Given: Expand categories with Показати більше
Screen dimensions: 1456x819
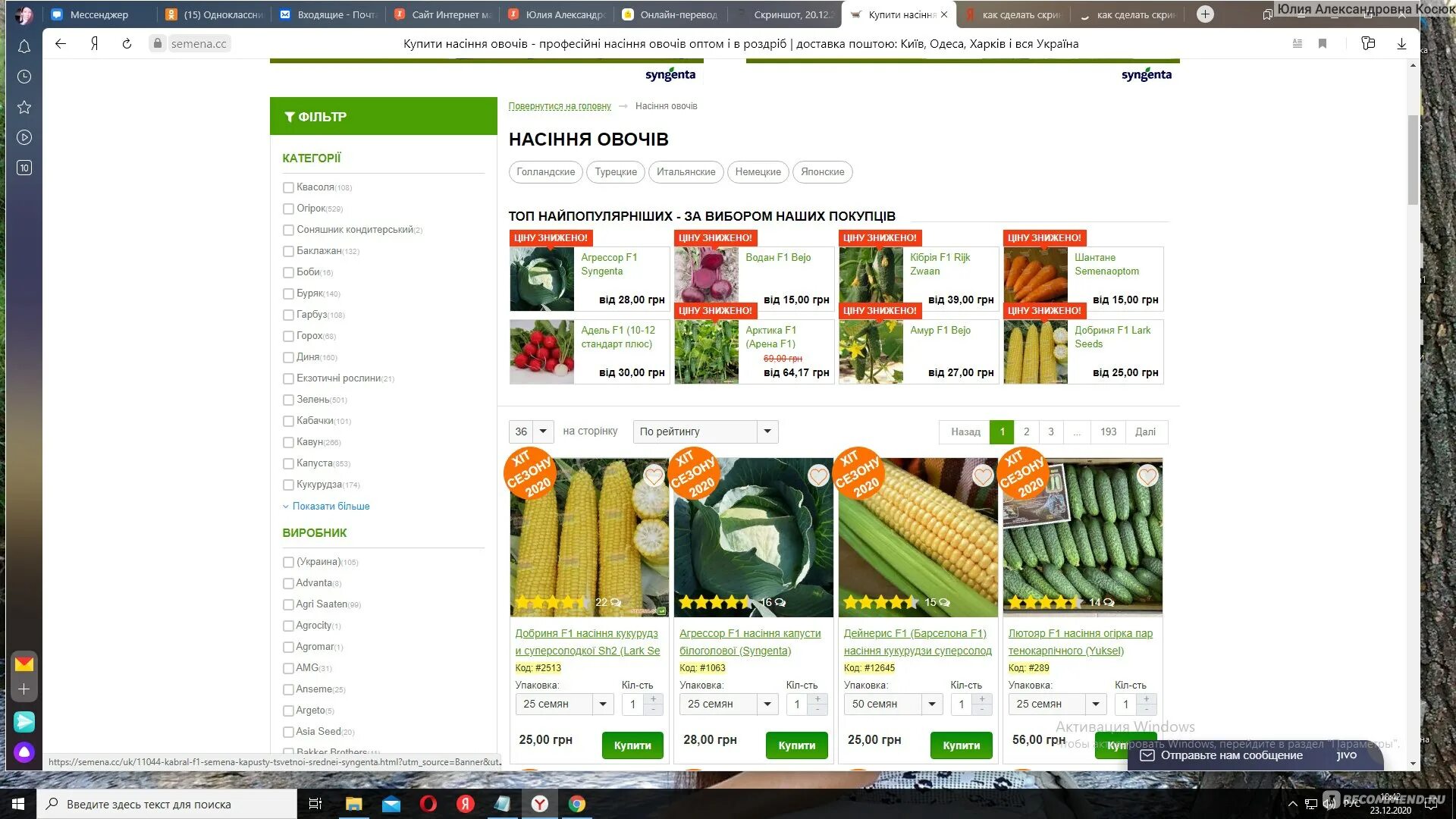Looking at the screenshot, I should (x=331, y=506).
